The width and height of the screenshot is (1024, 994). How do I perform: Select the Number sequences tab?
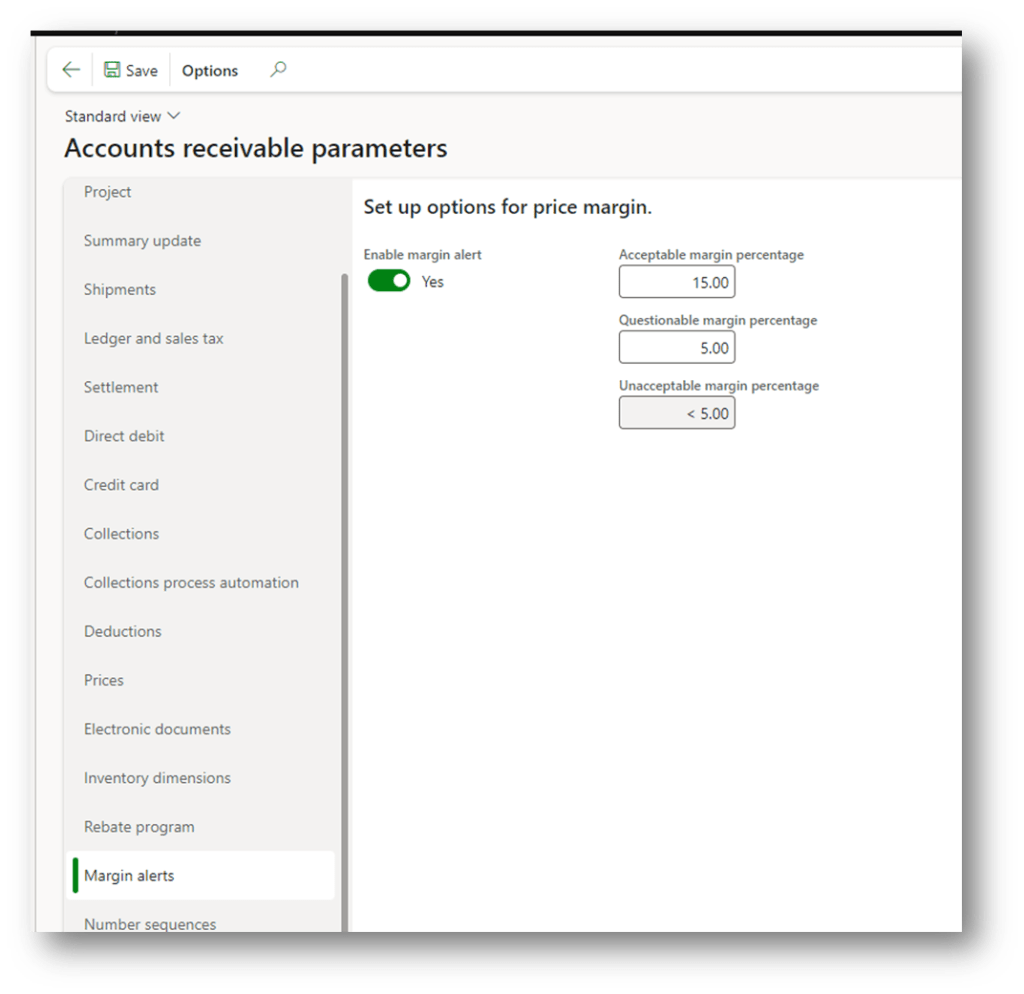tap(150, 923)
